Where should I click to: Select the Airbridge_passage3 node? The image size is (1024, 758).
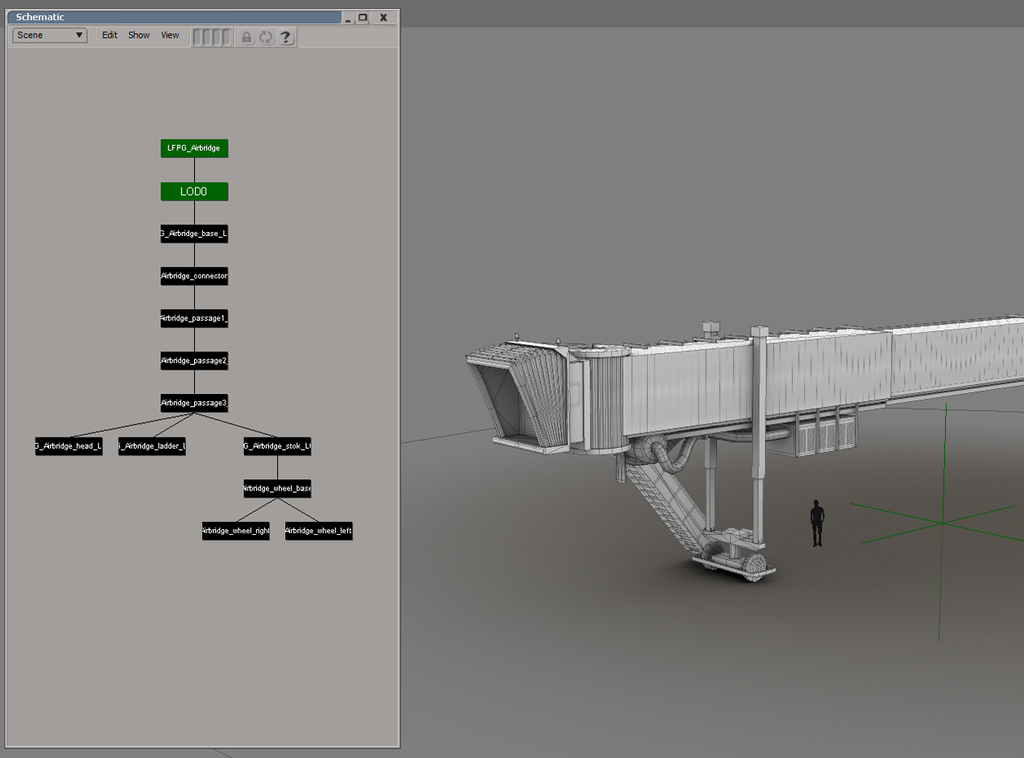coord(194,403)
